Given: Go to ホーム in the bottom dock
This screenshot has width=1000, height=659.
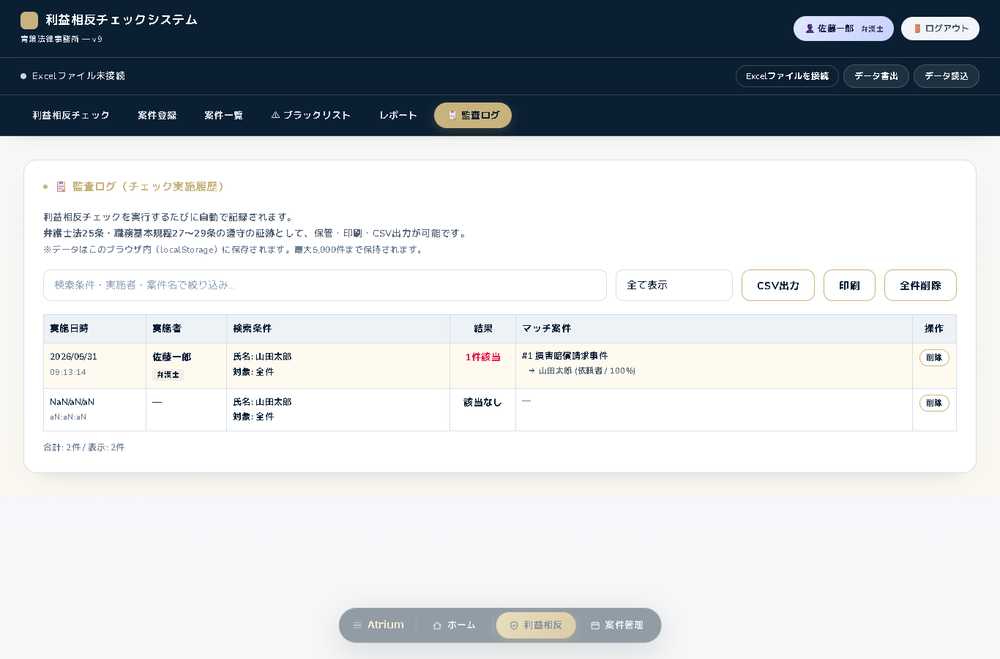Looking at the screenshot, I should (454, 625).
